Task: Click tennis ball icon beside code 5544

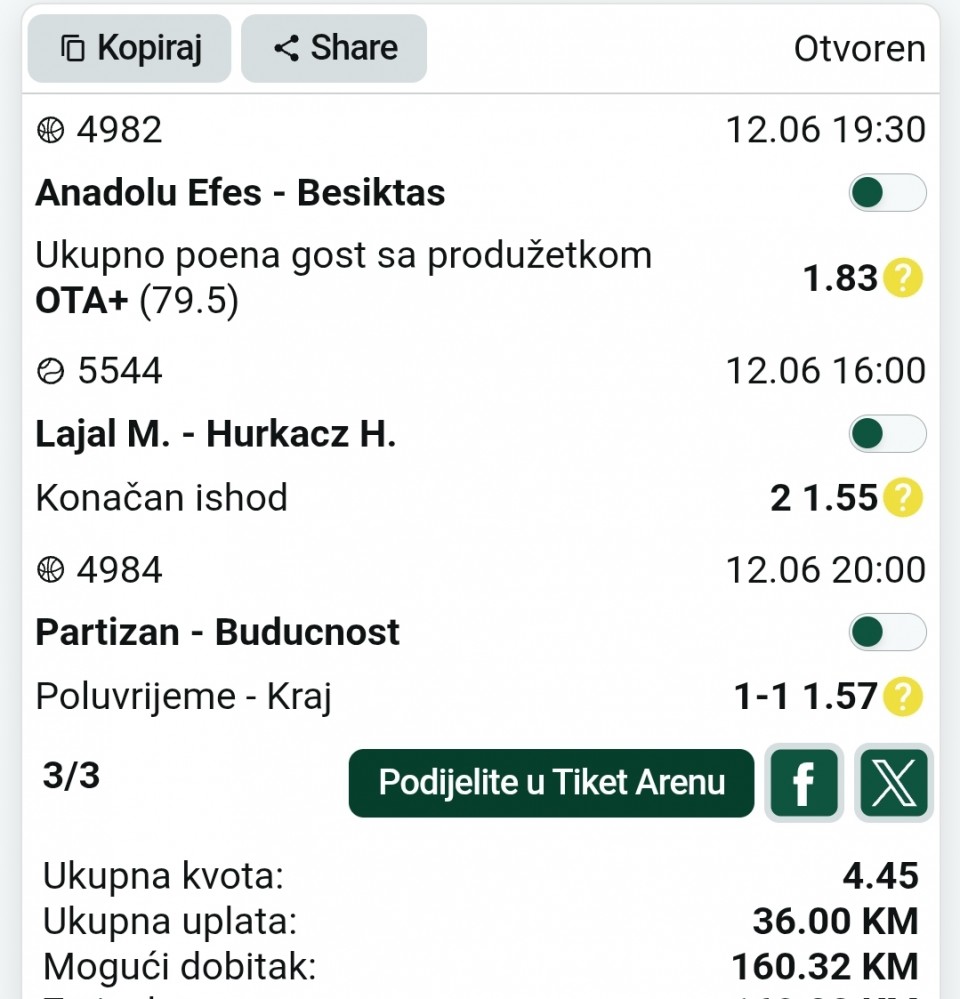Action: [x=51, y=371]
